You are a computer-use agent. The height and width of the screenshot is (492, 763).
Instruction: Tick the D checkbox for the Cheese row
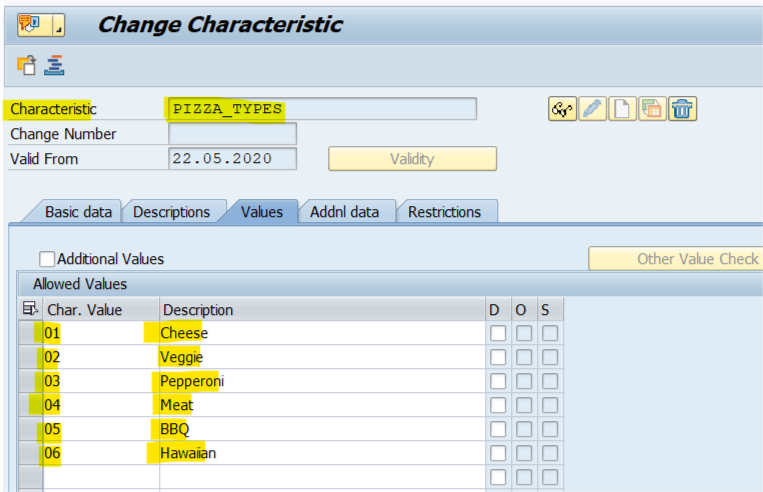click(498, 333)
